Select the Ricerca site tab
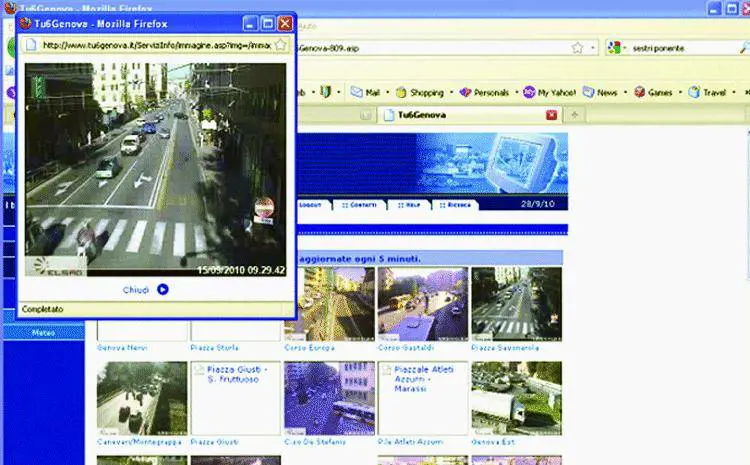 pos(456,204)
